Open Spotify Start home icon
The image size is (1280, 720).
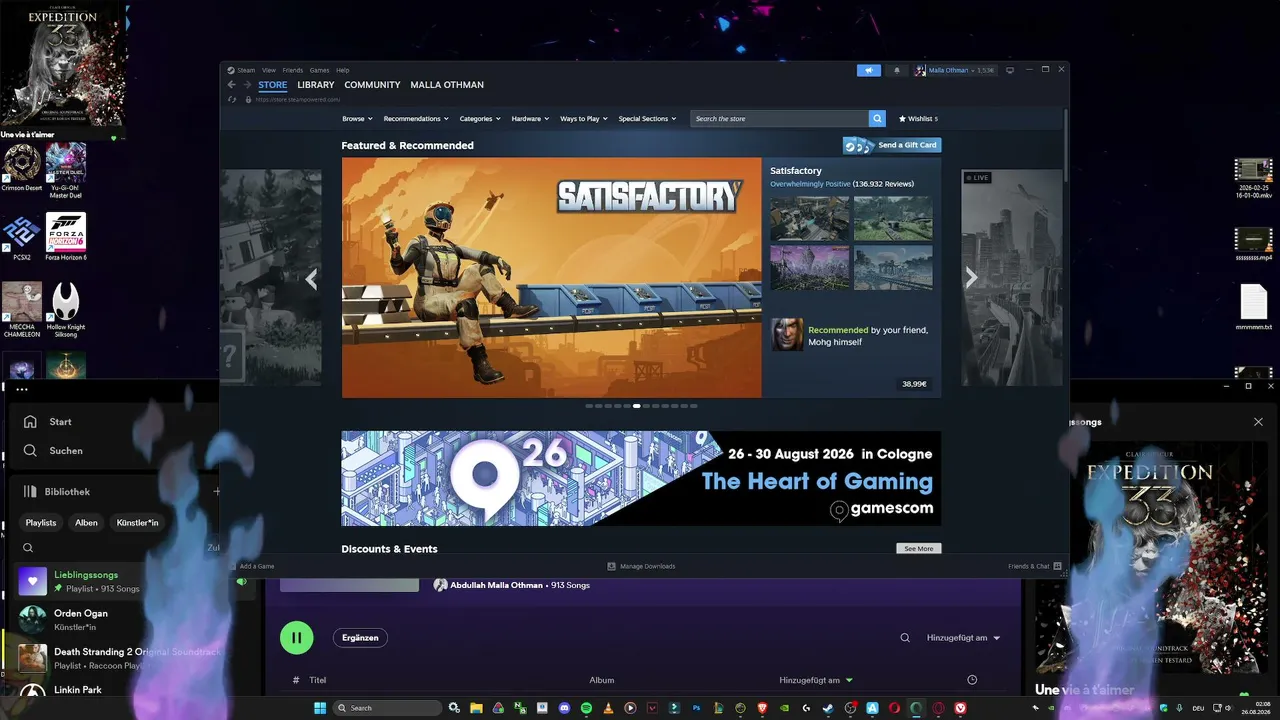point(30,422)
